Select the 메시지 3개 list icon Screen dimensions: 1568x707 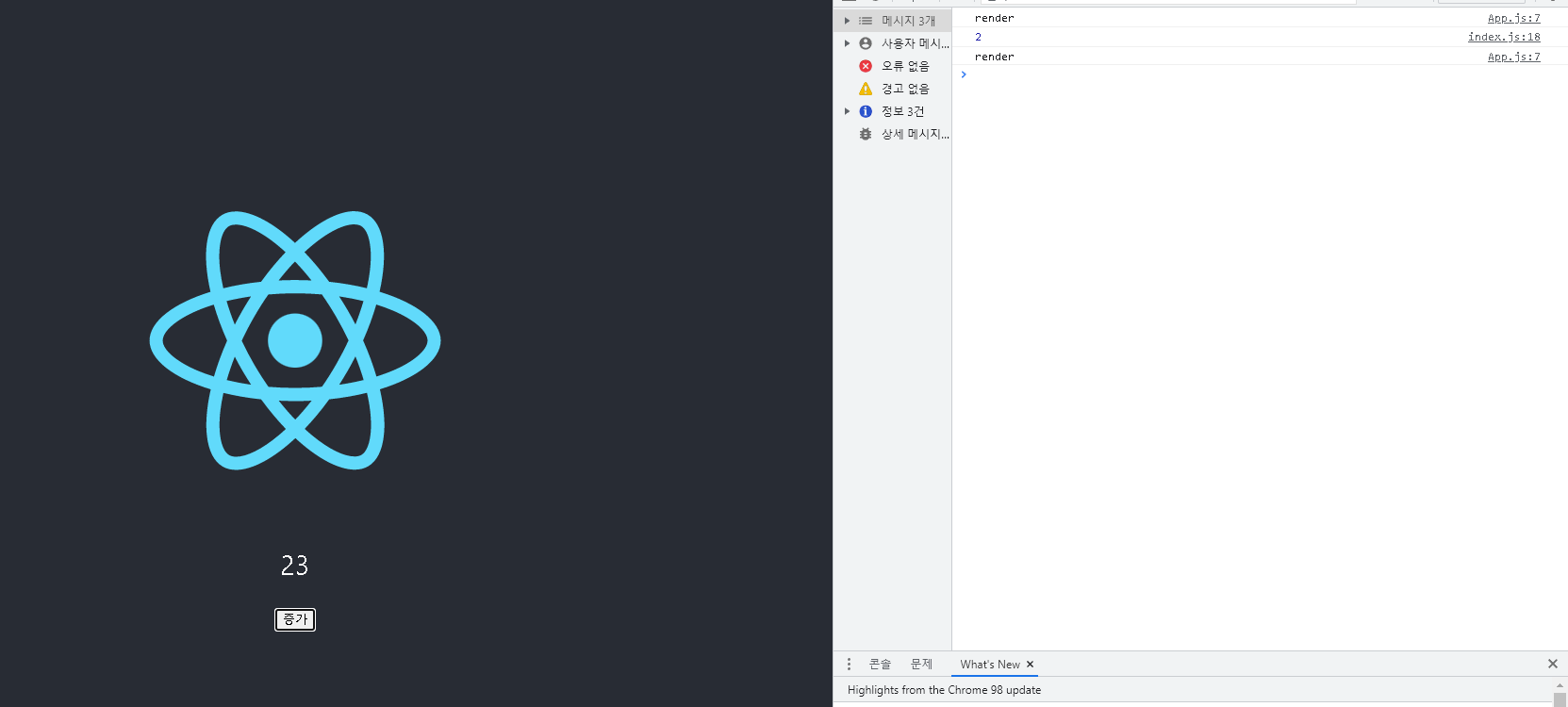tap(866, 21)
